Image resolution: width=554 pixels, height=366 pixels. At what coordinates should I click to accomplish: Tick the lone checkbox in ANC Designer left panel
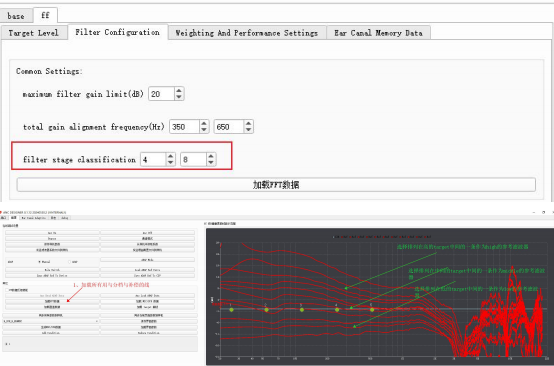coord(7,290)
